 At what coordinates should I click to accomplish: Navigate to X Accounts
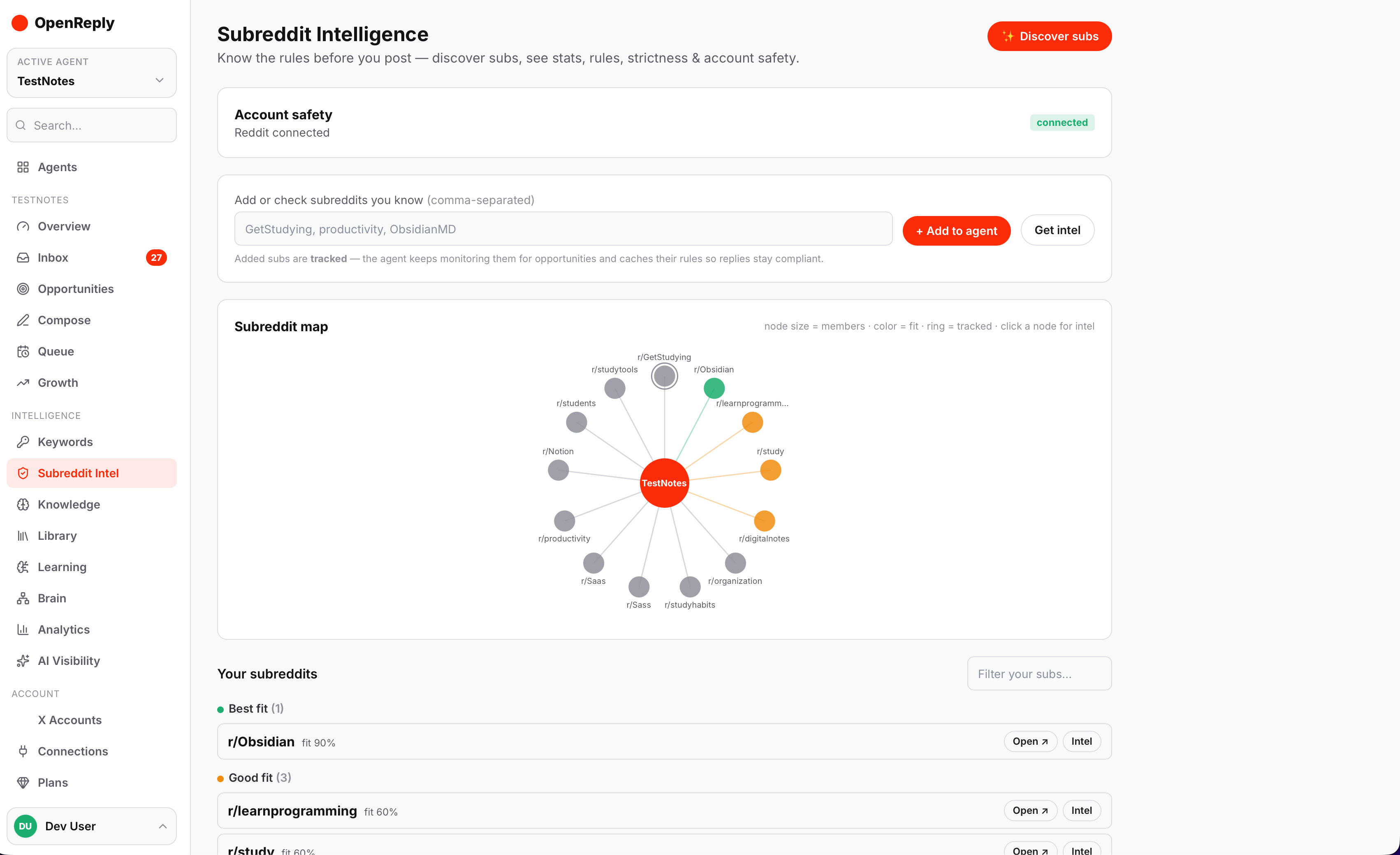(91, 720)
